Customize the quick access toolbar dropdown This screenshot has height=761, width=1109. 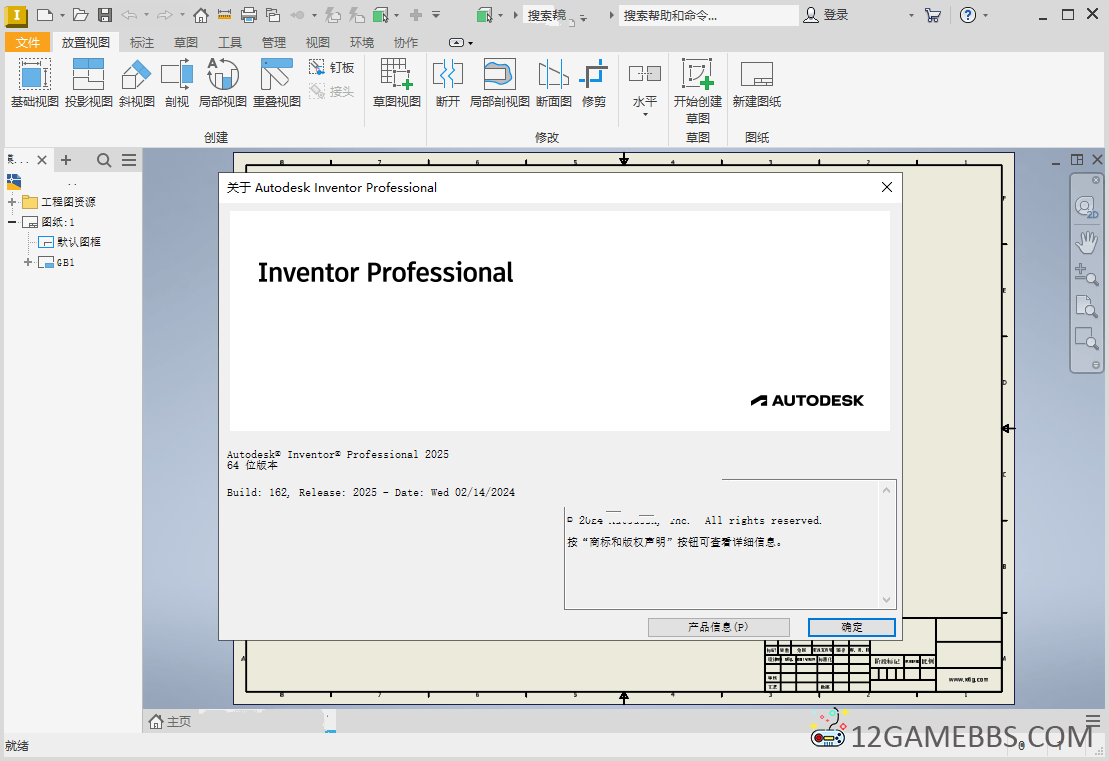pos(436,15)
